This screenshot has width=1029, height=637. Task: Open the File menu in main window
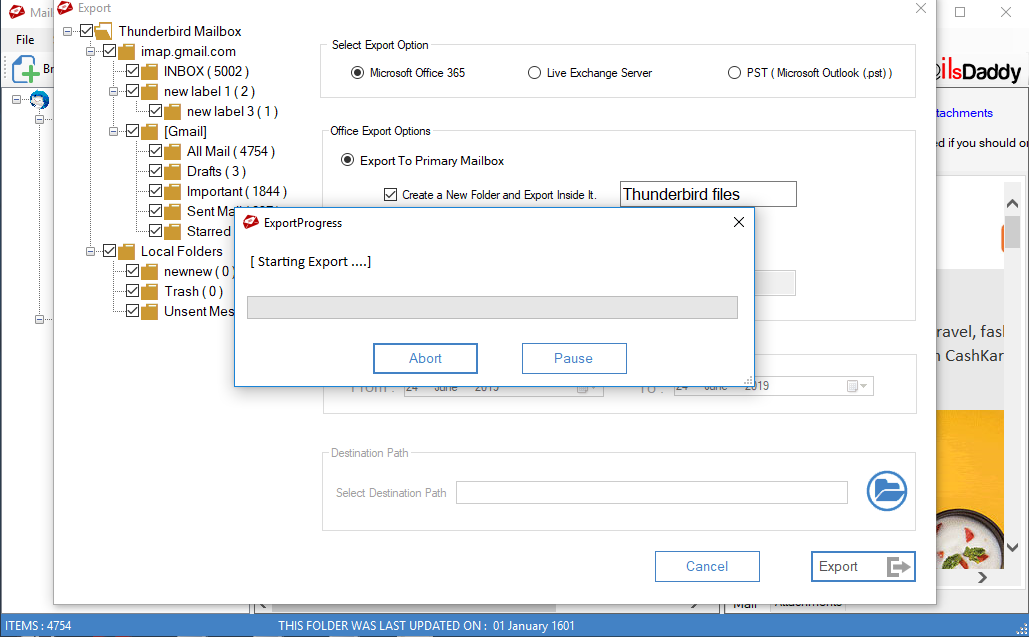tap(25, 40)
